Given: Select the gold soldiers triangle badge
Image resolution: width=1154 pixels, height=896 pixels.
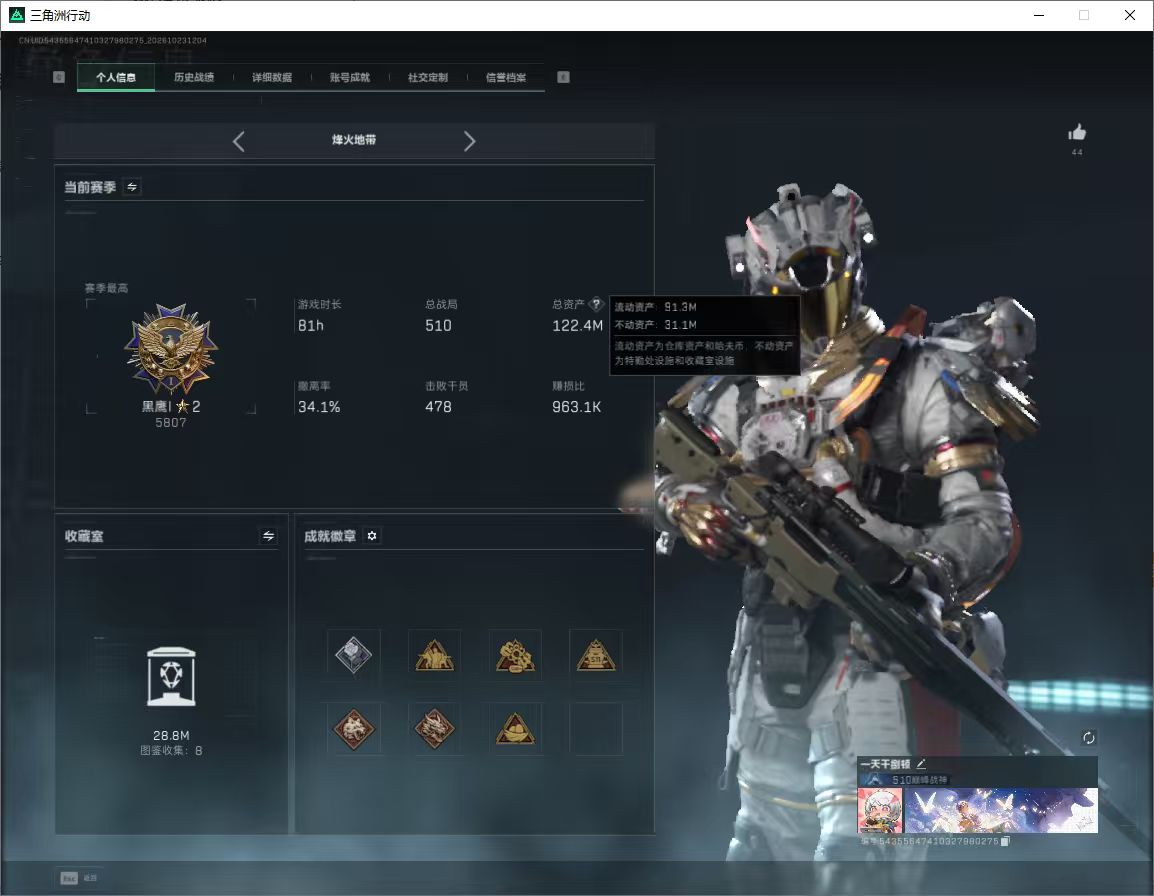Looking at the screenshot, I should click(x=435, y=655).
